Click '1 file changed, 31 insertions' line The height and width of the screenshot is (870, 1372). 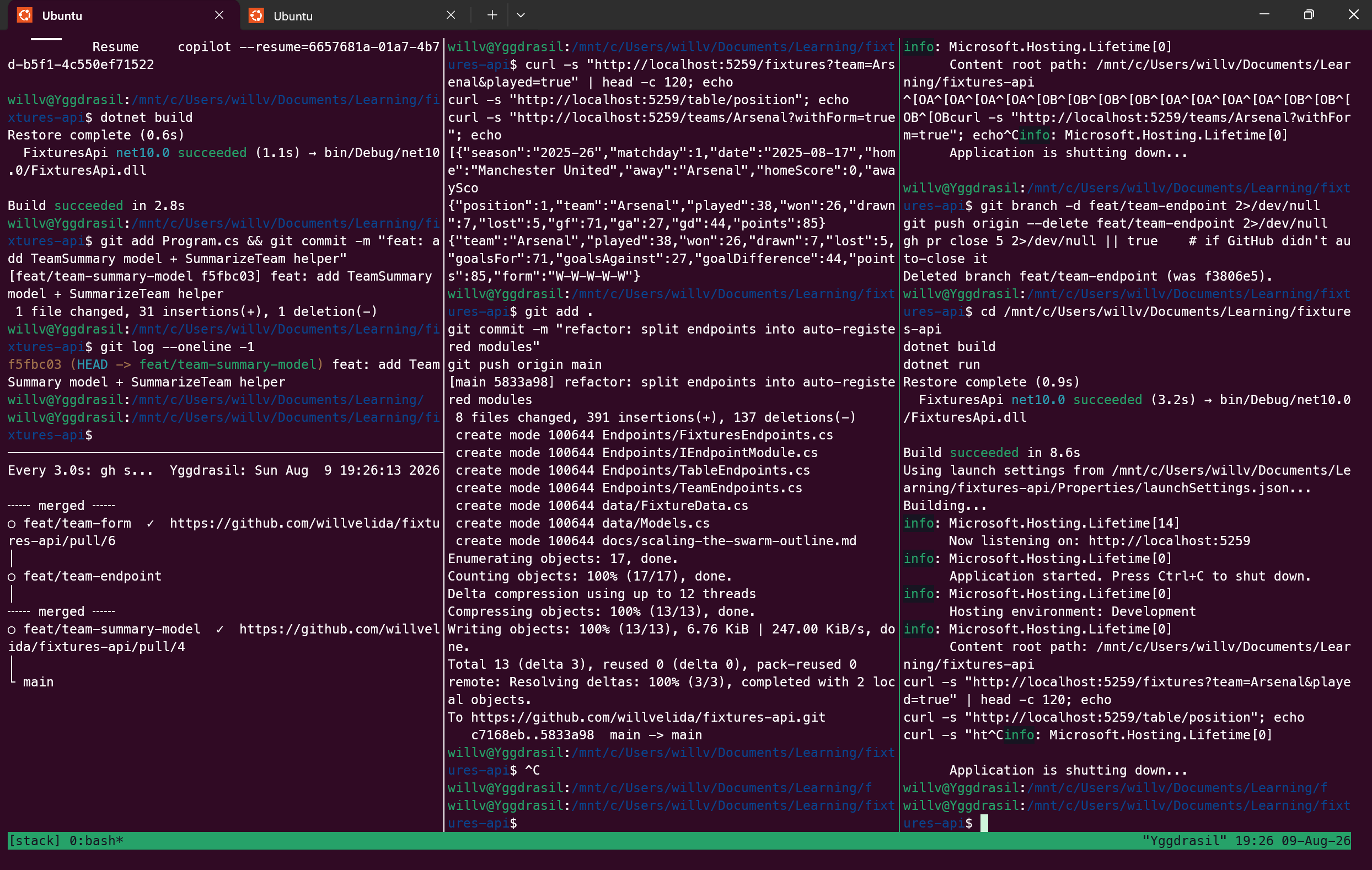pos(196,312)
